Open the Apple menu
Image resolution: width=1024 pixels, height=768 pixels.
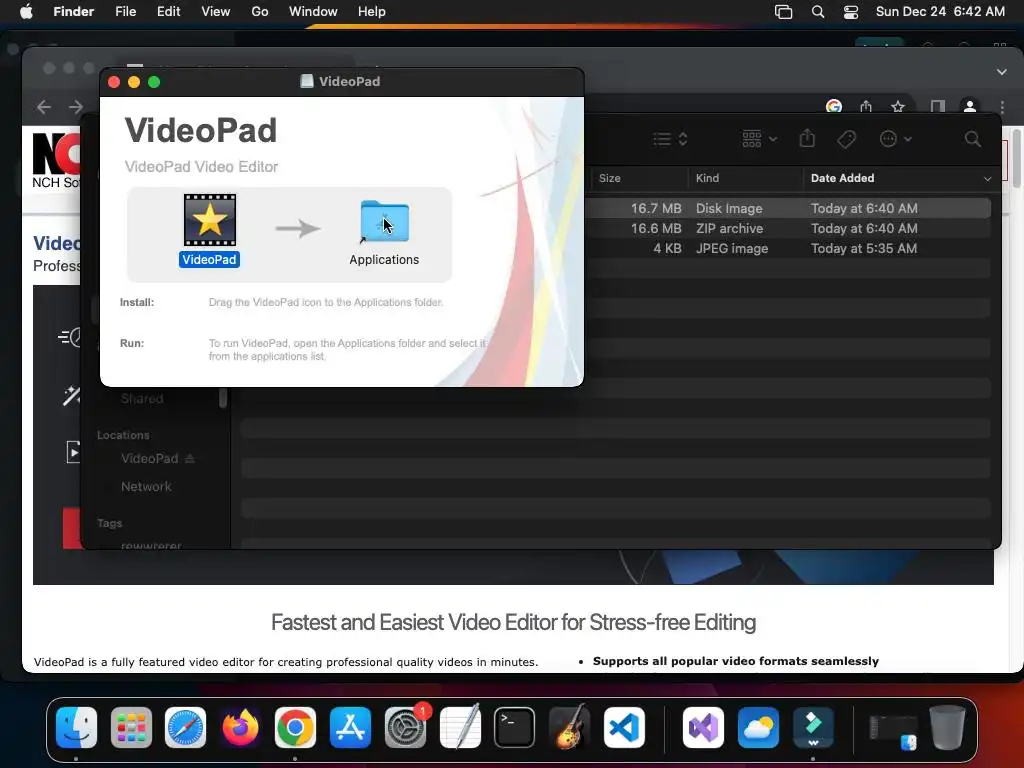point(26,12)
